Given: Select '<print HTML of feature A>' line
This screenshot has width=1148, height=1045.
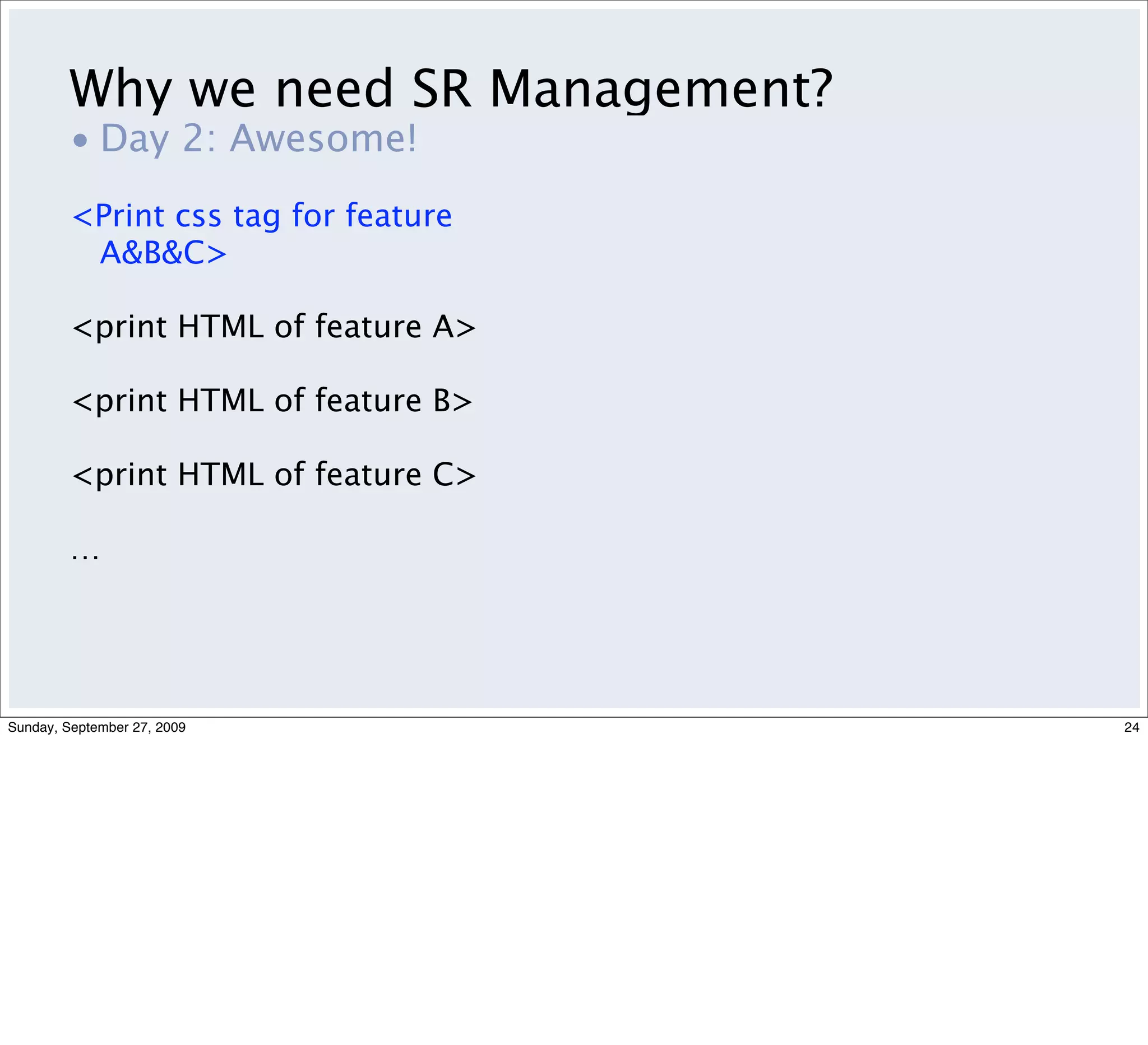Looking at the screenshot, I should [274, 327].
